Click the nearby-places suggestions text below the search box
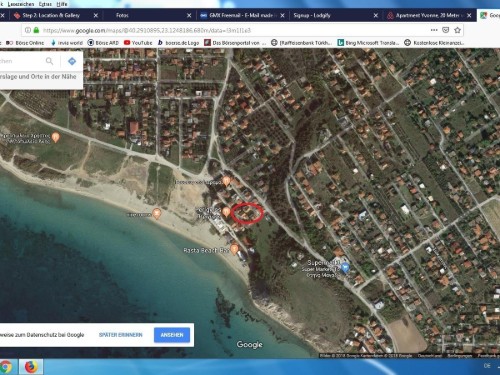The height and width of the screenshot is (375, 500). (38, 77)
